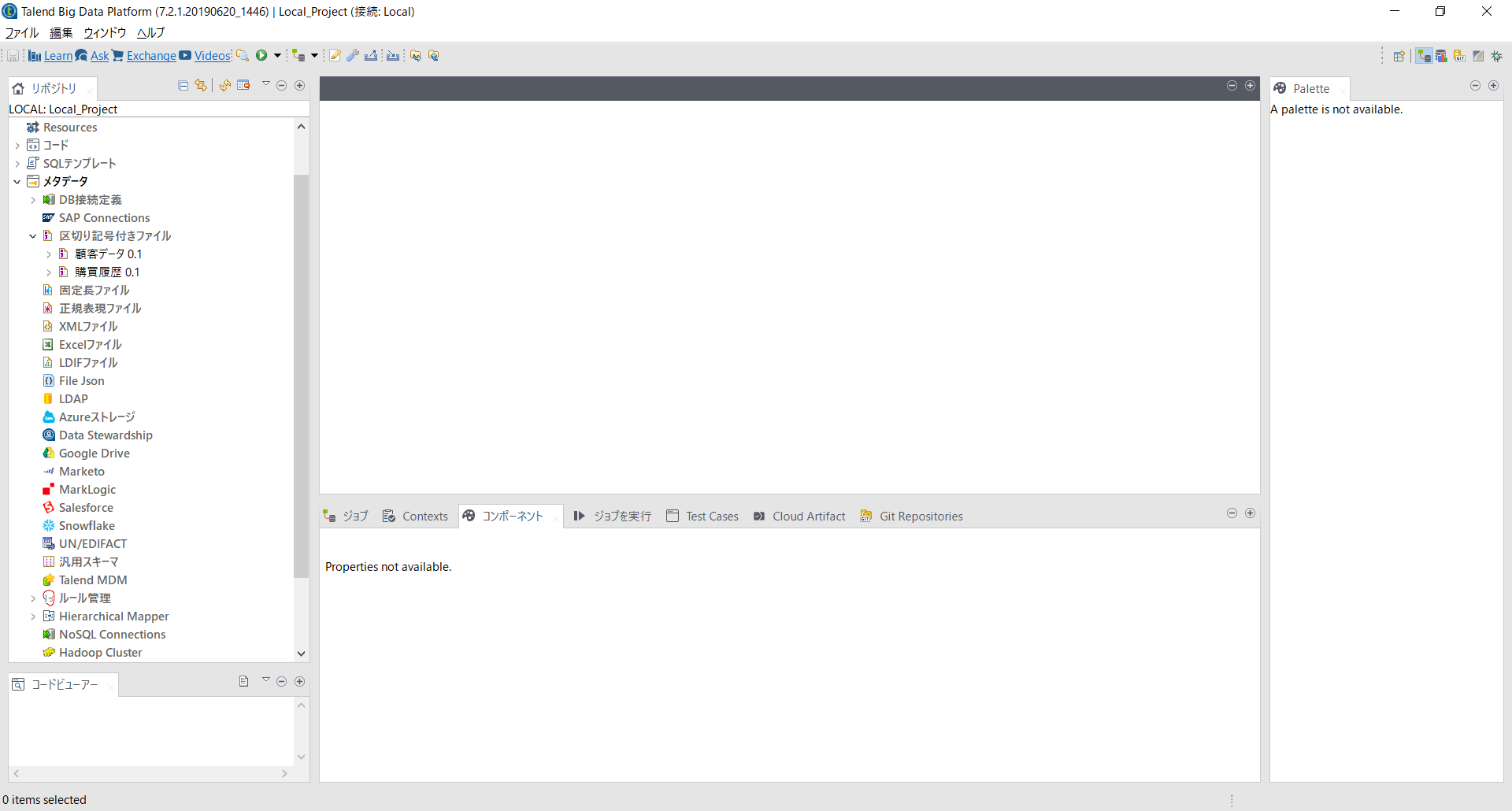Open dropdown arrow beside the job designs icon
The width and height of the screenshot is (1512, 811).
coord(314,56)
